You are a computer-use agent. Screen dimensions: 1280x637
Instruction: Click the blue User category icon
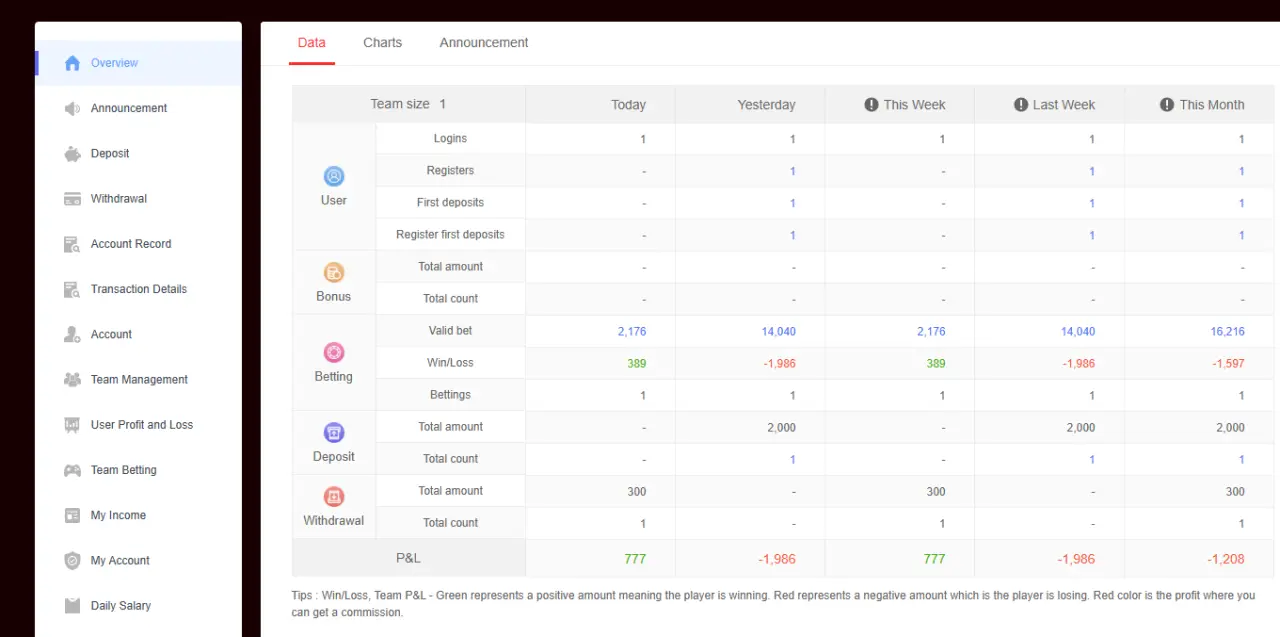pos(334,176)
